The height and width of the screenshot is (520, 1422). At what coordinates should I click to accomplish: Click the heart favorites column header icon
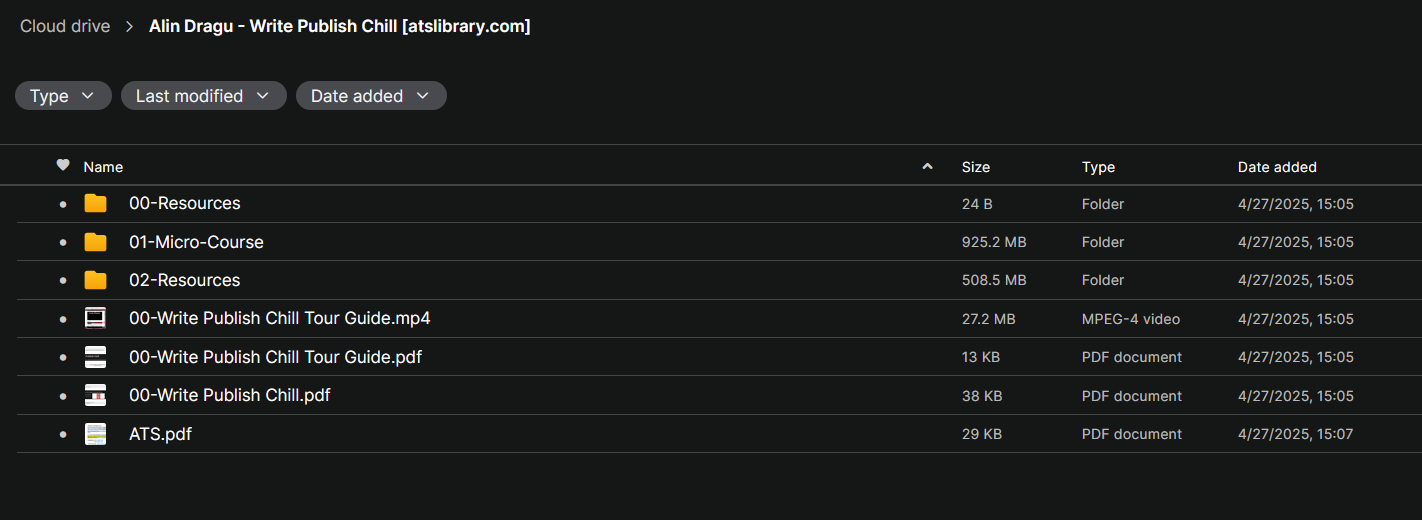tap(63, 166)
